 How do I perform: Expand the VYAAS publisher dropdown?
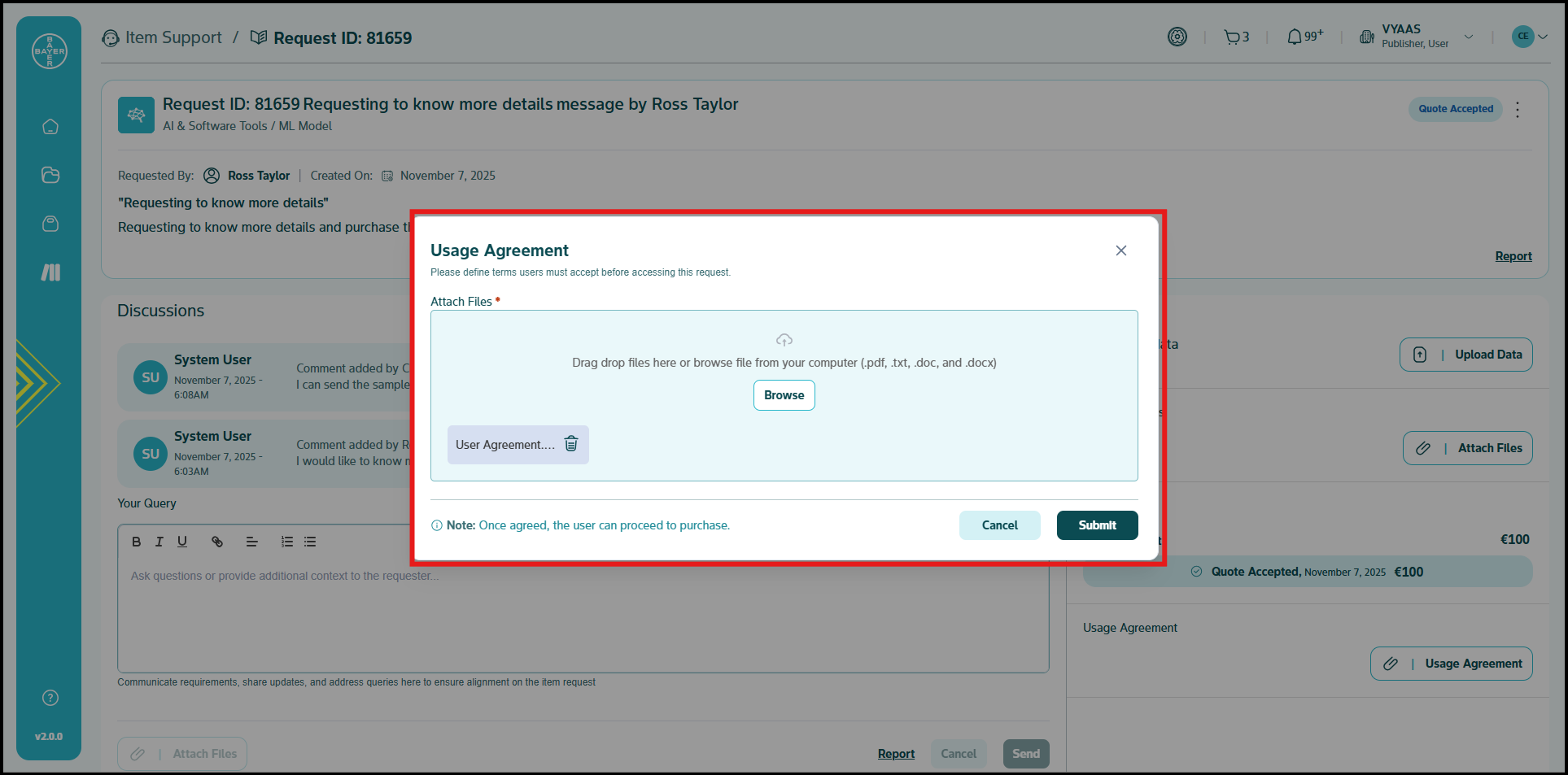[1469, 37]
